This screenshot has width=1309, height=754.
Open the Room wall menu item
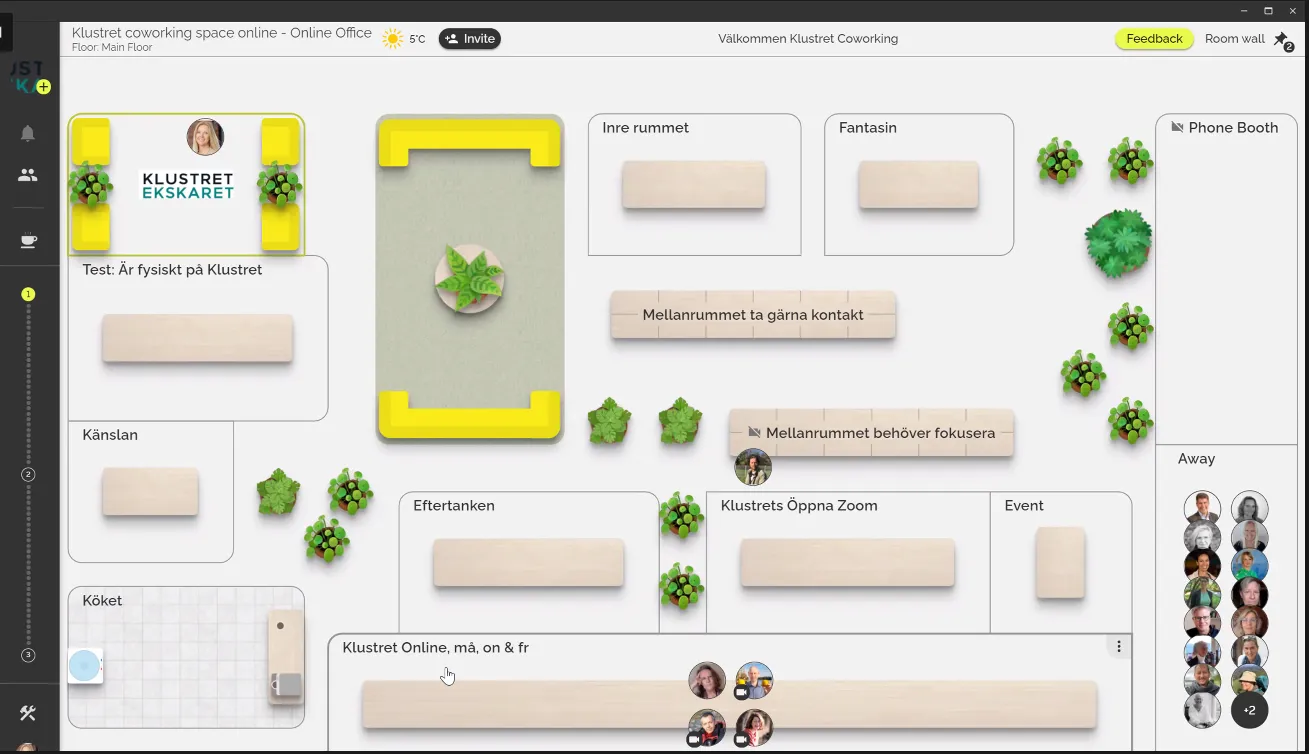(1235, 38)
